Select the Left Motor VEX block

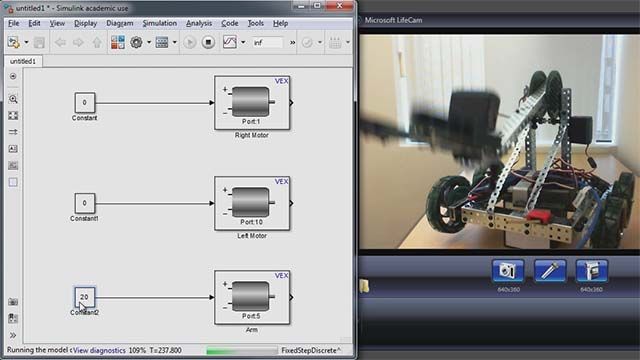pos(252,203)
